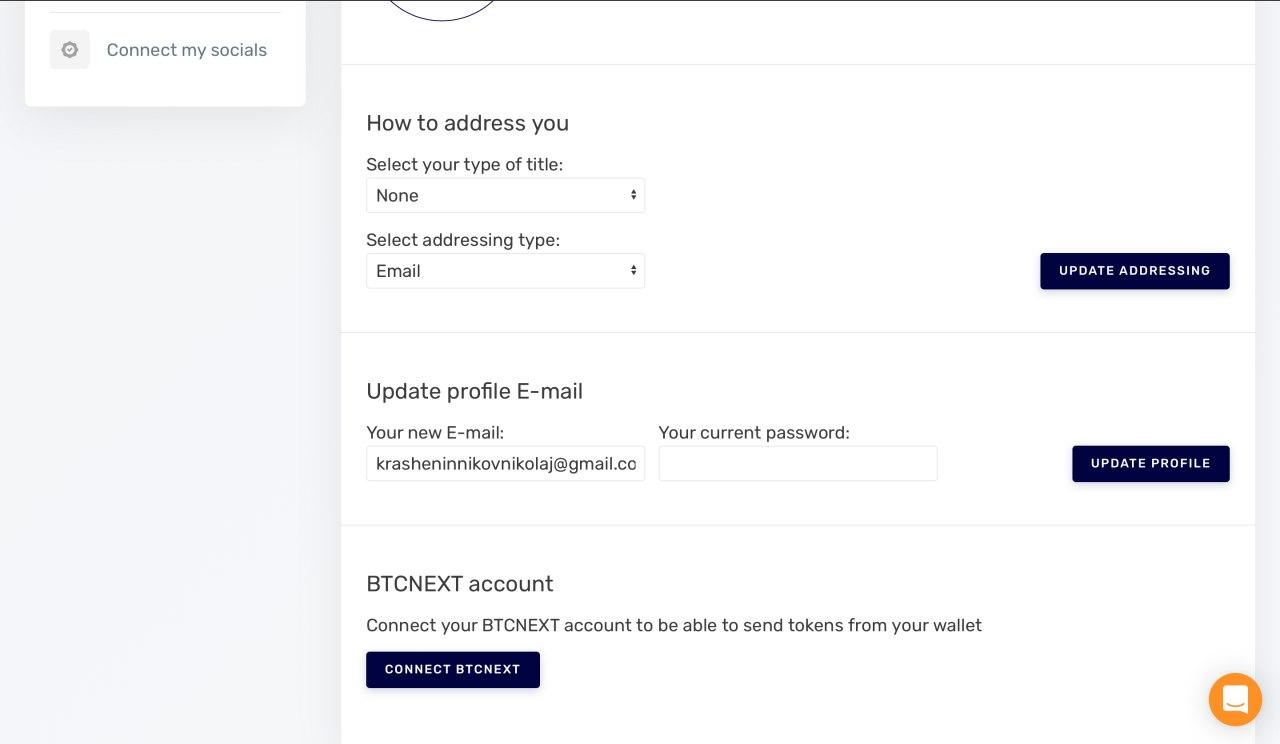
Task: Click the 'Your current password' label
Action: pos(754,433)
